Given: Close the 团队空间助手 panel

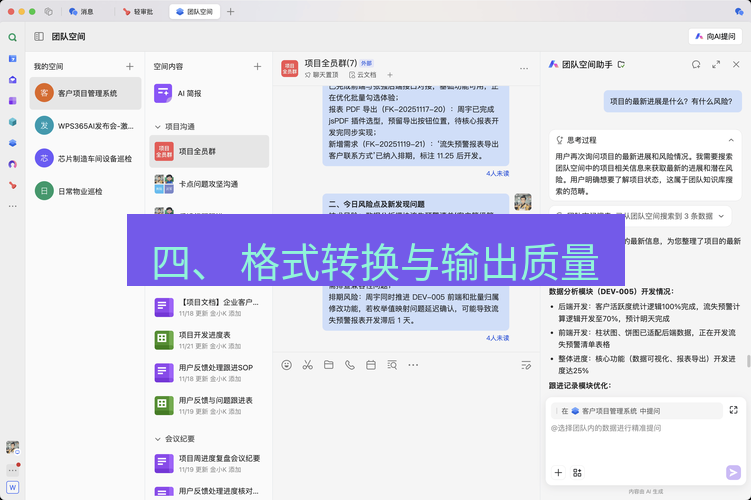Looking at the screenshot, I should pyautogui.click(x=736, y=64).
